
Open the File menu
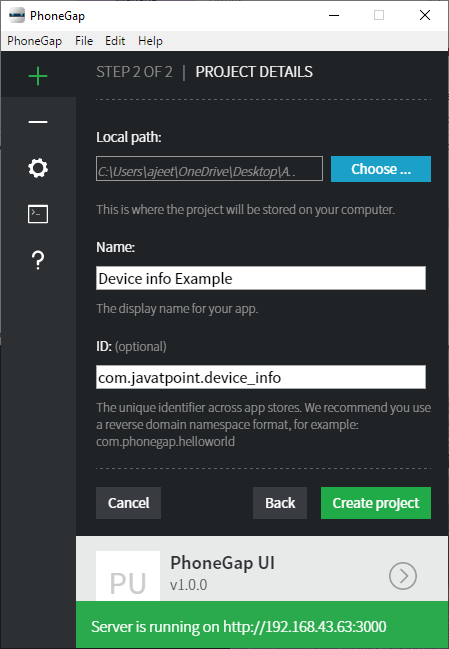tap(84, 41)
